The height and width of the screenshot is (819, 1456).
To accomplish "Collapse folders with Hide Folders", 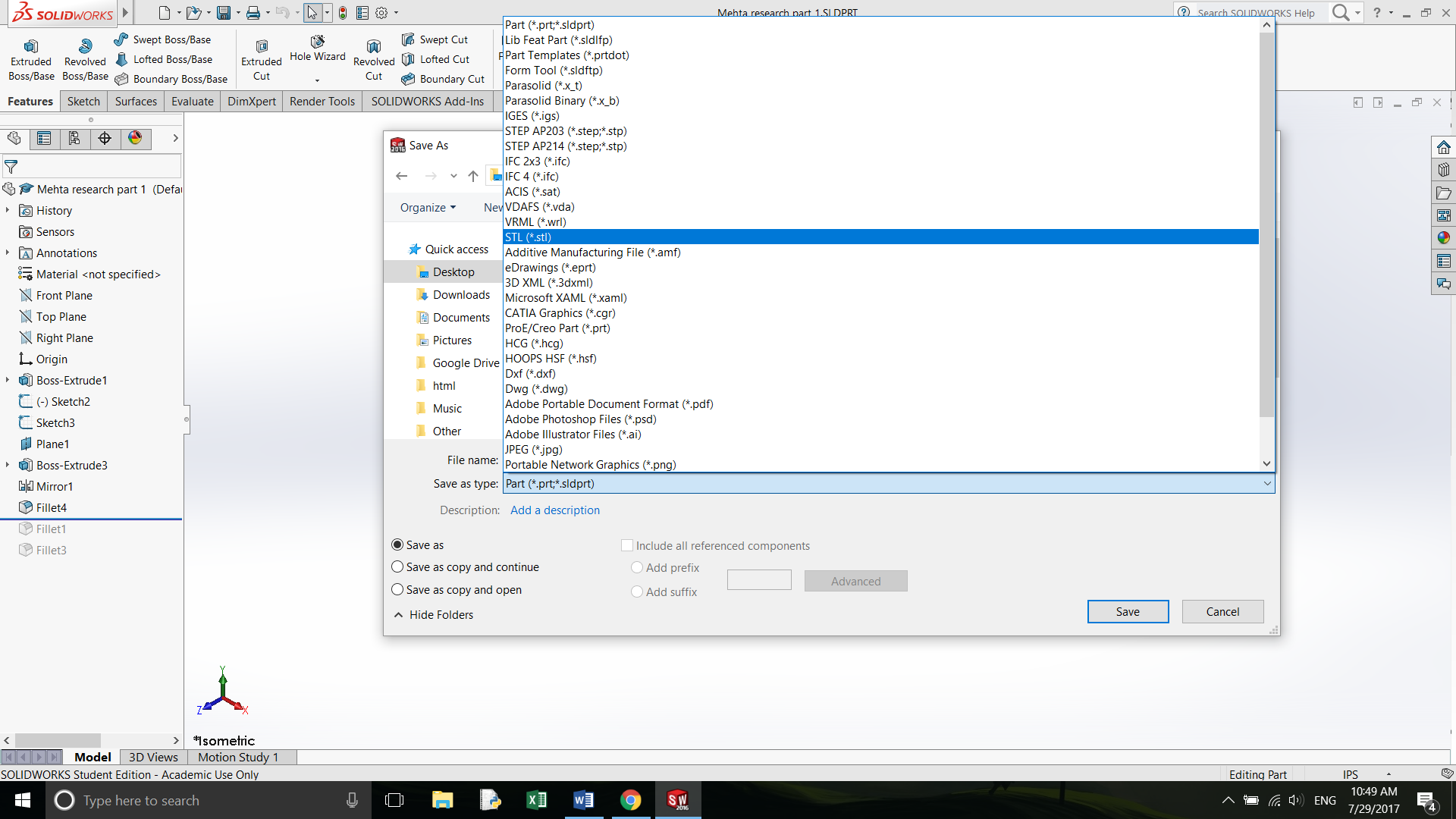I will tap(434, 615).
